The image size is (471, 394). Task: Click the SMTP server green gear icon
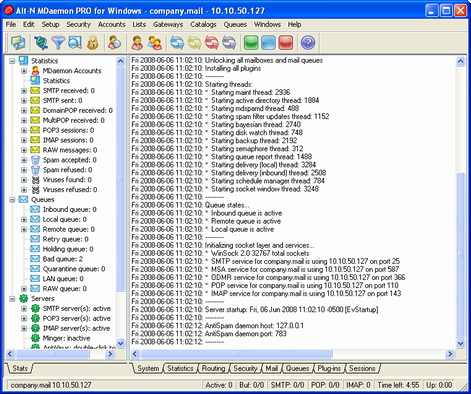click(35, 308)
